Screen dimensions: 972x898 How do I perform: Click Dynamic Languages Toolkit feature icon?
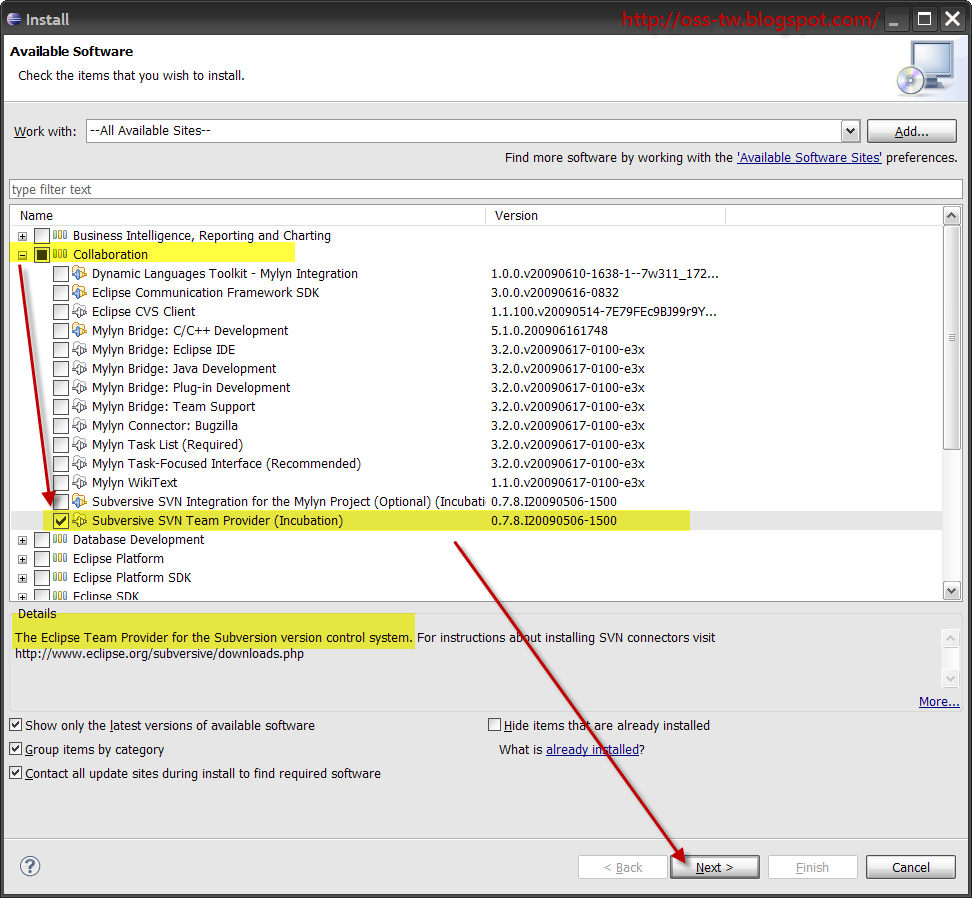pos(79,273)
